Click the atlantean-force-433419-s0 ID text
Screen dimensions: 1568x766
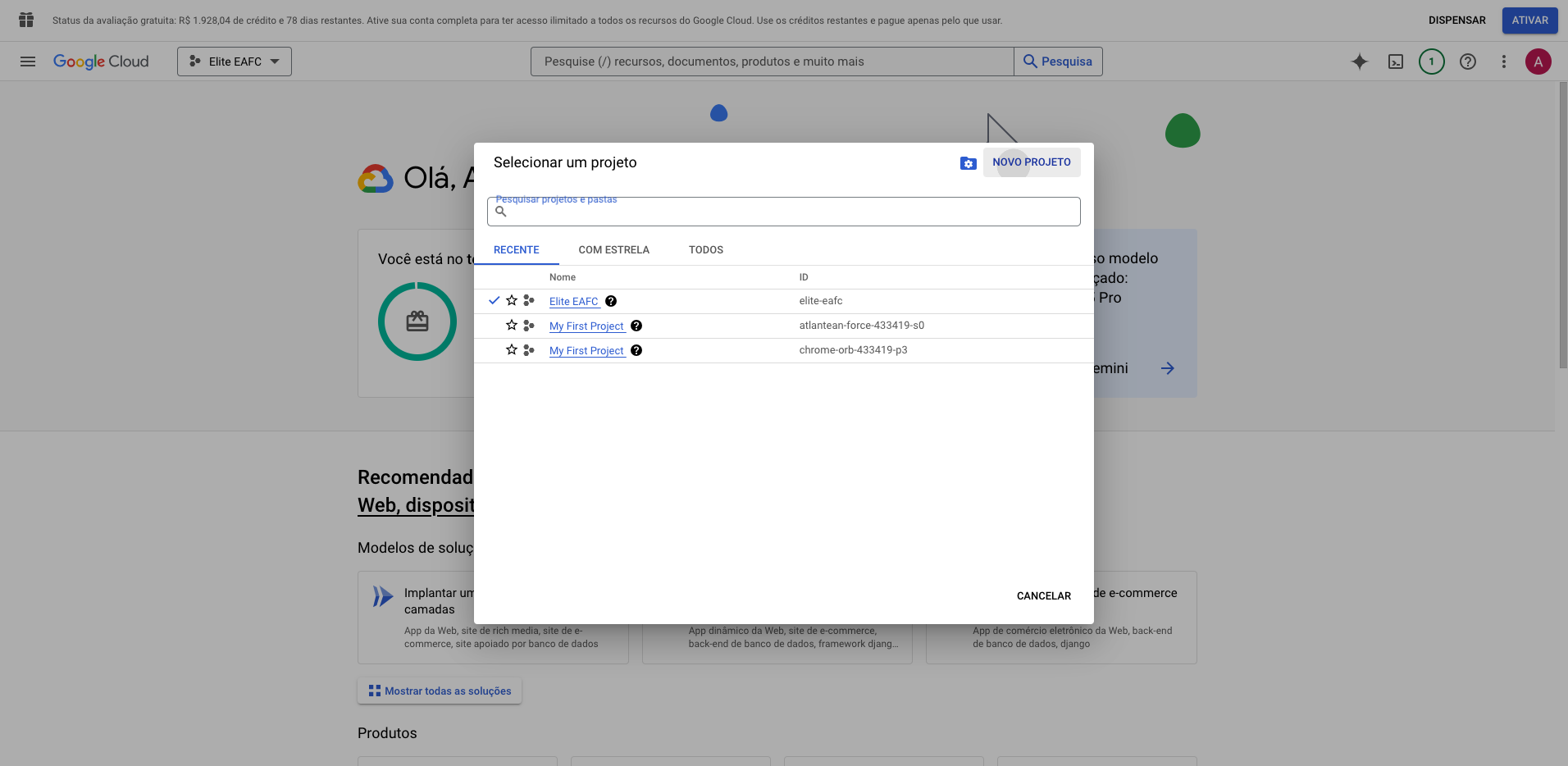pos(862,326)
